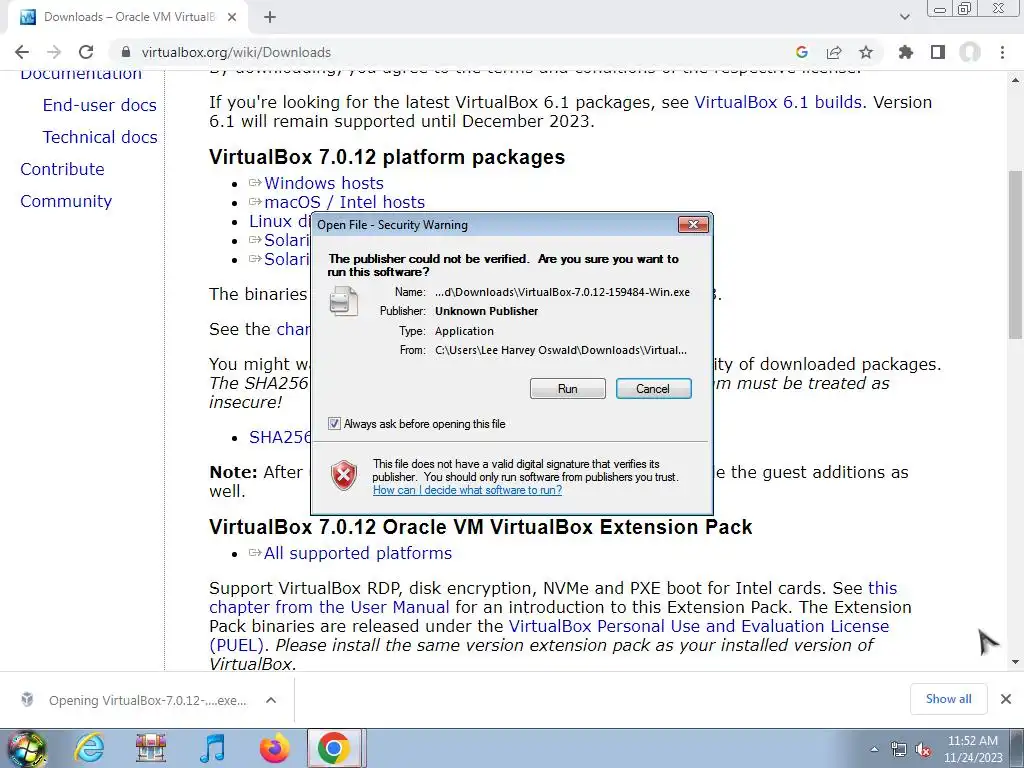Click the padlock site info icon

pyautogui.click(x=126, y=52)
